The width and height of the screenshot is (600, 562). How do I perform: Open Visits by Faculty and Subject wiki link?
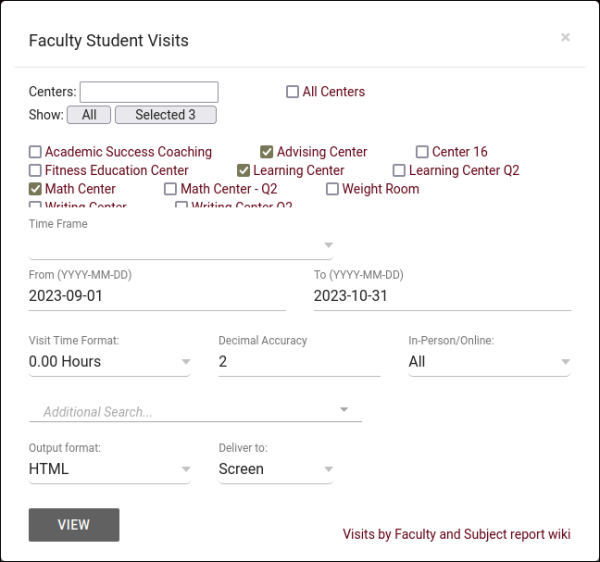456,534
